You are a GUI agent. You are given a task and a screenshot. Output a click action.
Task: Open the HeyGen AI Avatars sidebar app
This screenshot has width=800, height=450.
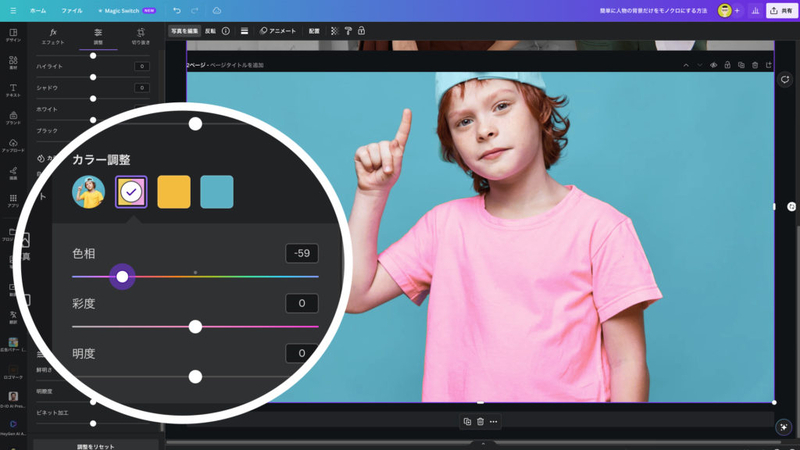tap(13, 427)
